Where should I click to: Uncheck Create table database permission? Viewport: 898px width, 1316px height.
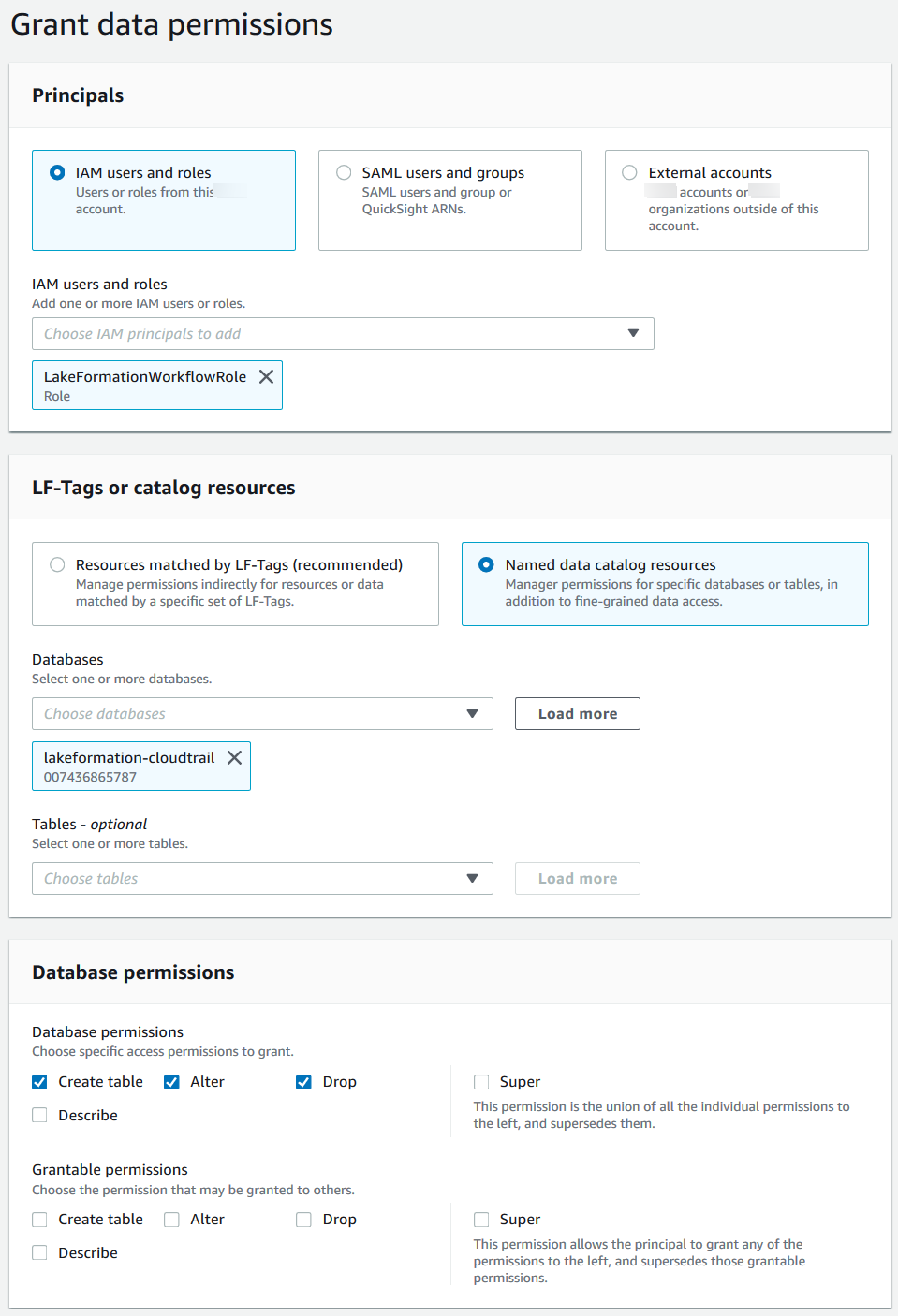tap(39, 1082)
